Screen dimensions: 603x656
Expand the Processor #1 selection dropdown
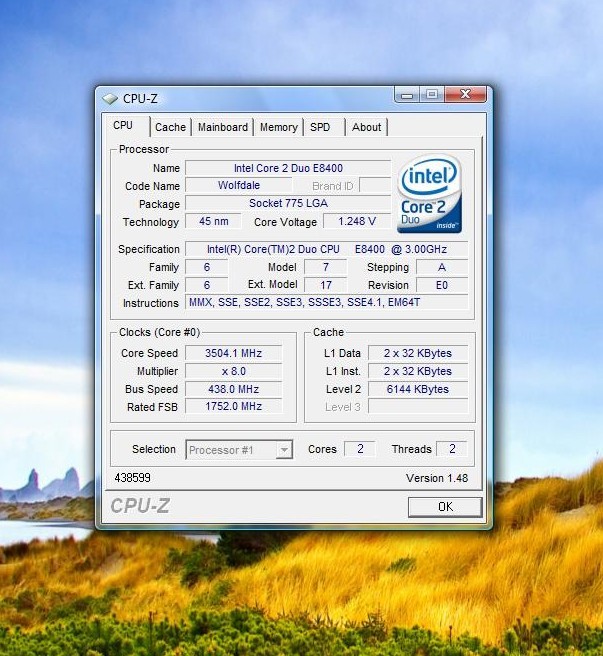tap(284, 450)
